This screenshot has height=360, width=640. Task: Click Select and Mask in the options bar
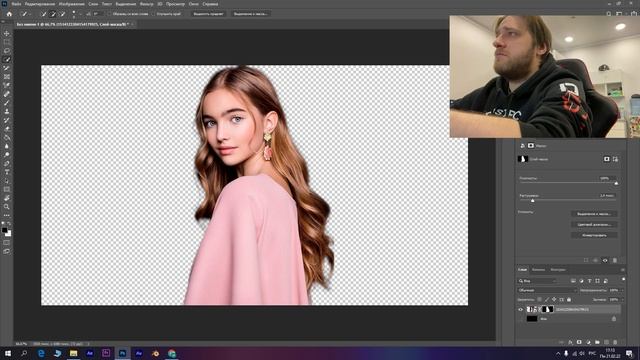pyautogui.click(x=250, y=14)
